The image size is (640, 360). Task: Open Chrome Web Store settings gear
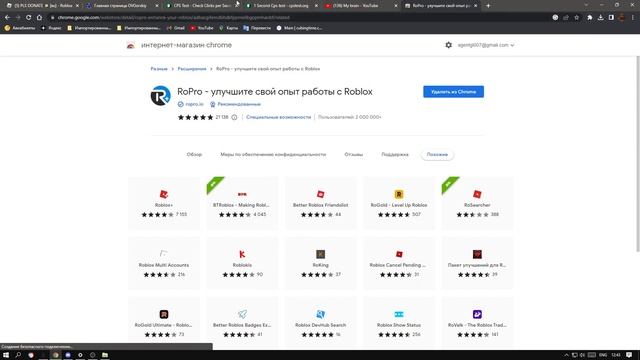(448, 45)
